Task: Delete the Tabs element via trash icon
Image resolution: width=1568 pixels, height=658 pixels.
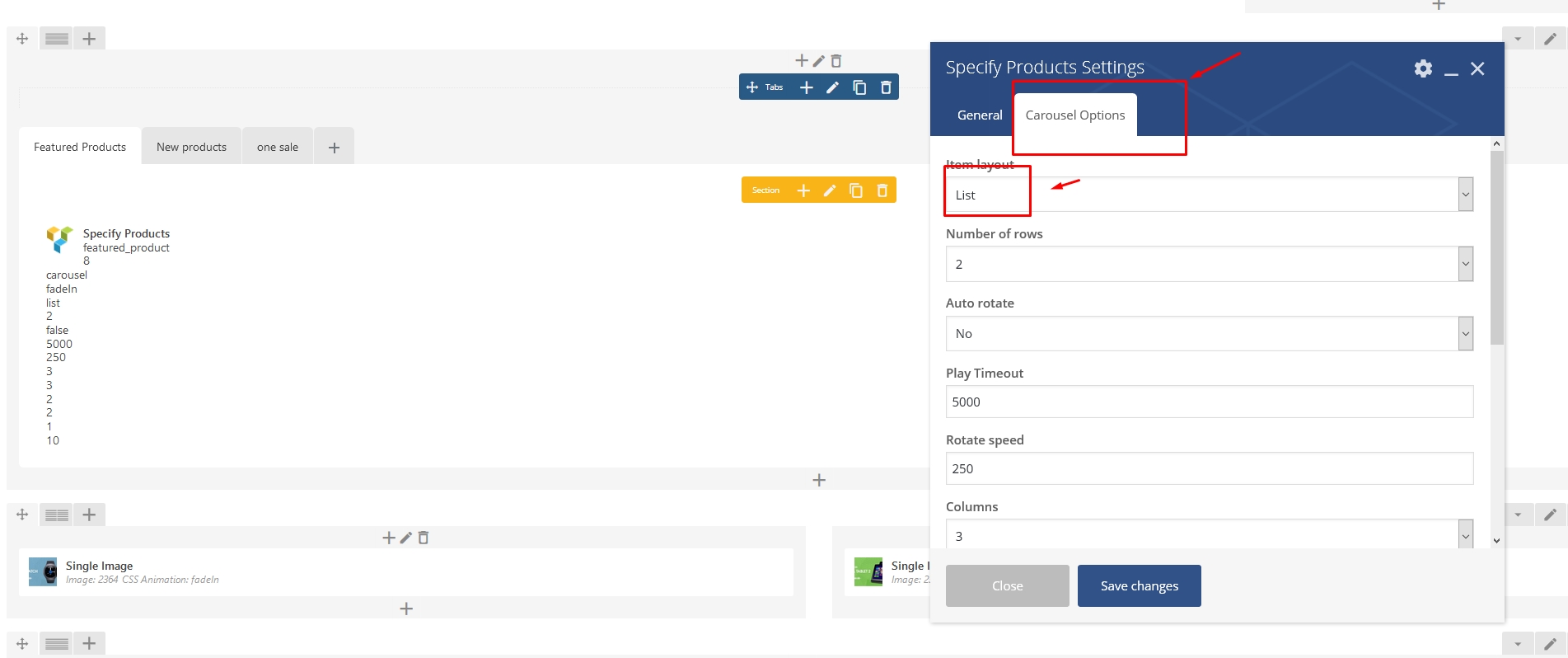Action: pyautogui.click(x=886, y=87)
